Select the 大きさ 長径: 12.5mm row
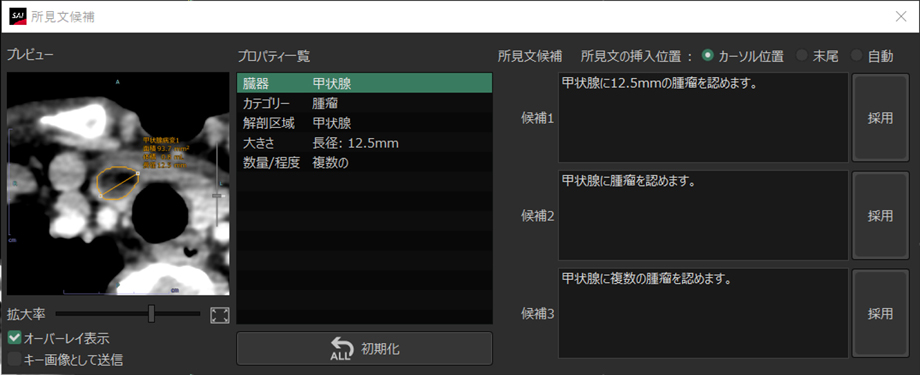920x375 pixels. pos(364,143)
